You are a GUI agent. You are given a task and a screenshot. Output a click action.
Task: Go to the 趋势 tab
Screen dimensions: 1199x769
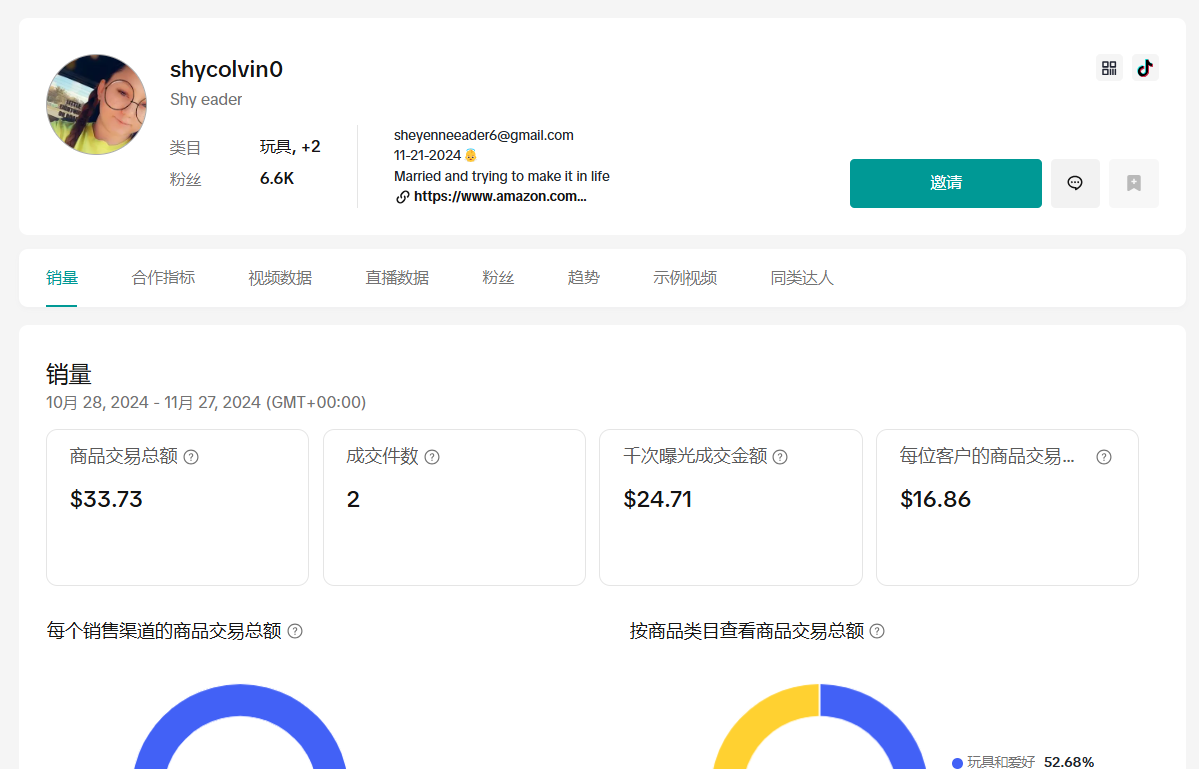pyautogui.click(x=583, y=278)
